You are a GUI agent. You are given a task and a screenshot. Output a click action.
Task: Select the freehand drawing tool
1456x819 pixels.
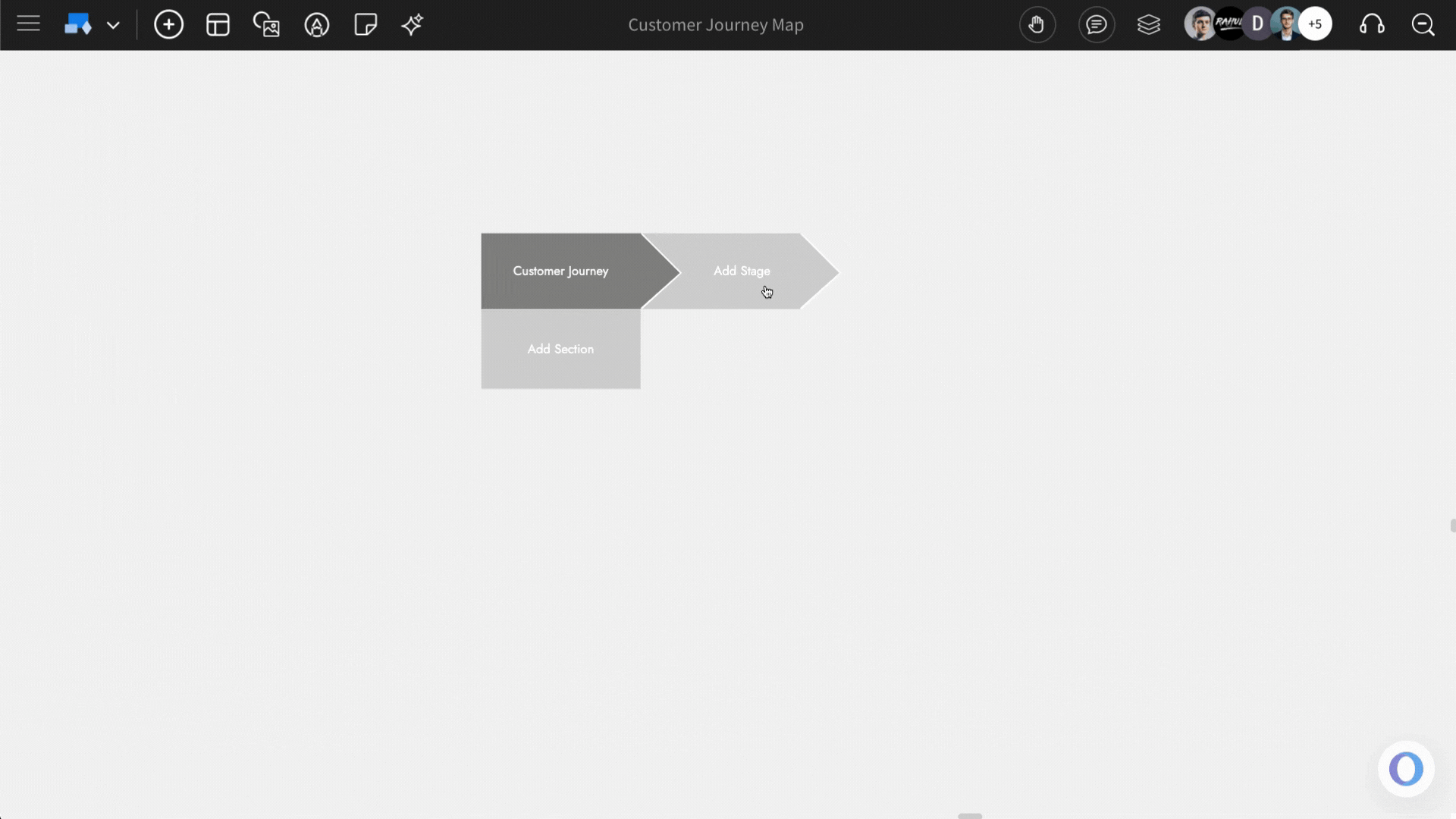click(316, 24)
